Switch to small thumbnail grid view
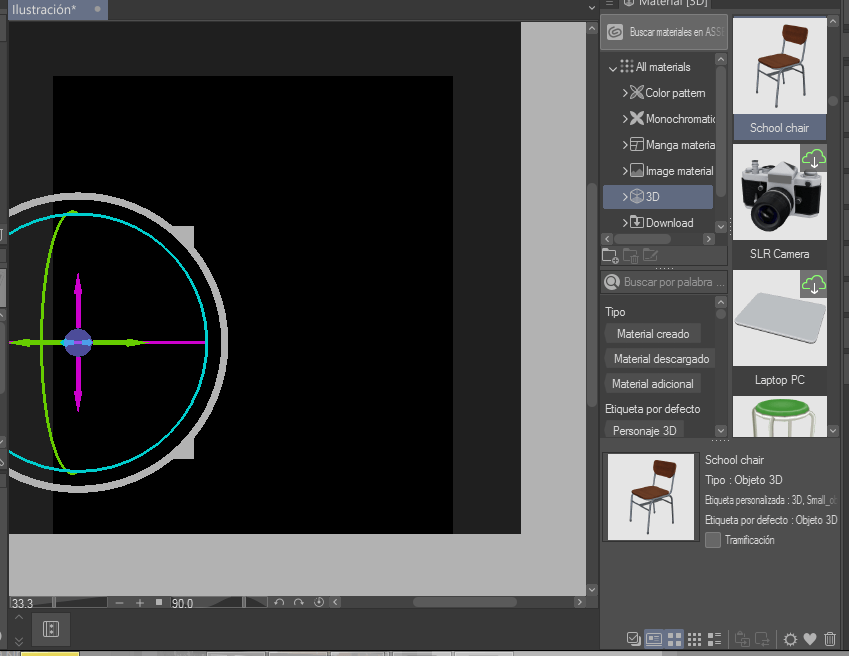The image size is (849, 656). (x=694, y=639)
